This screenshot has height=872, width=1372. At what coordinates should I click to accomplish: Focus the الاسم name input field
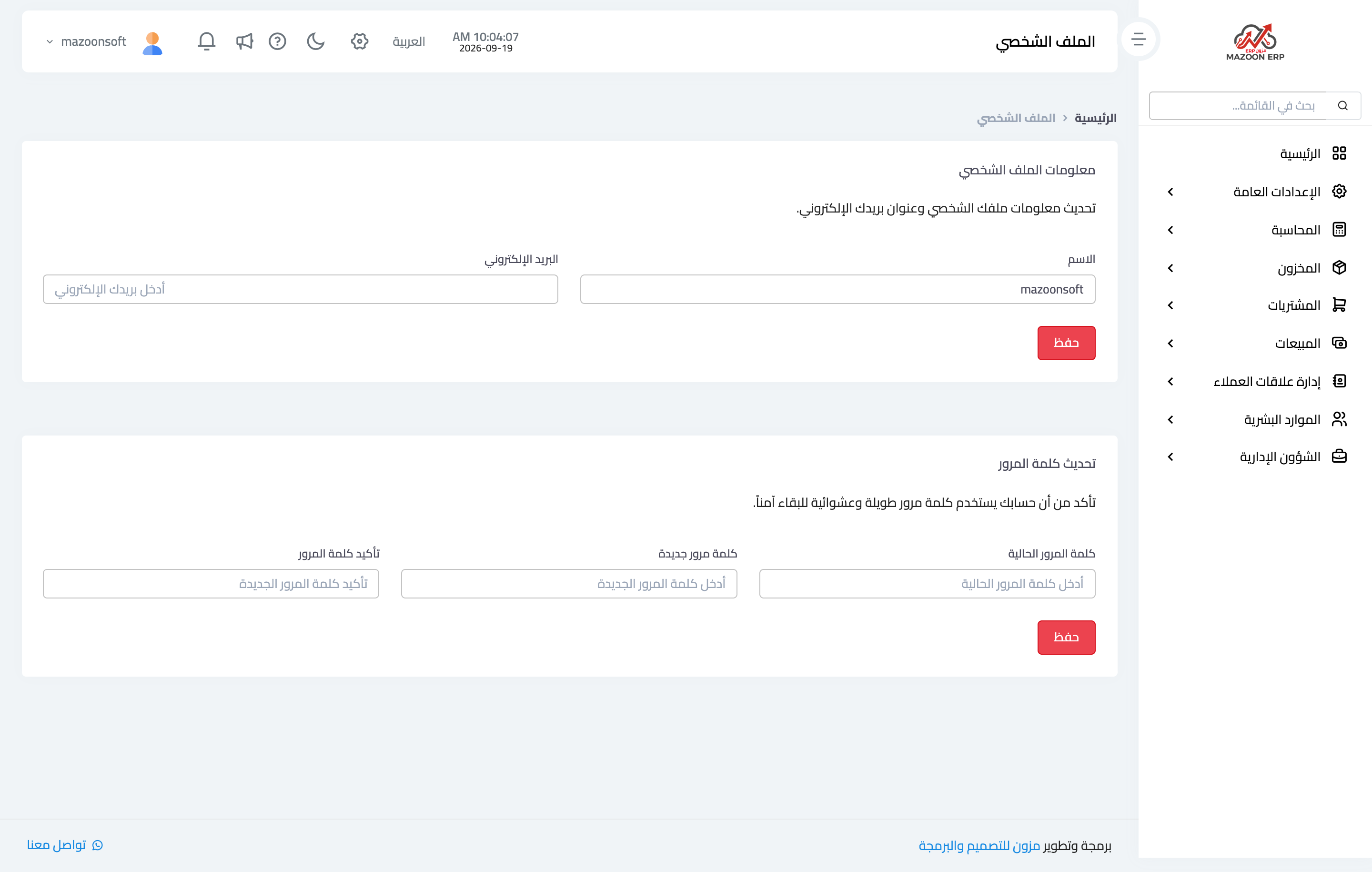pos(837,289)
